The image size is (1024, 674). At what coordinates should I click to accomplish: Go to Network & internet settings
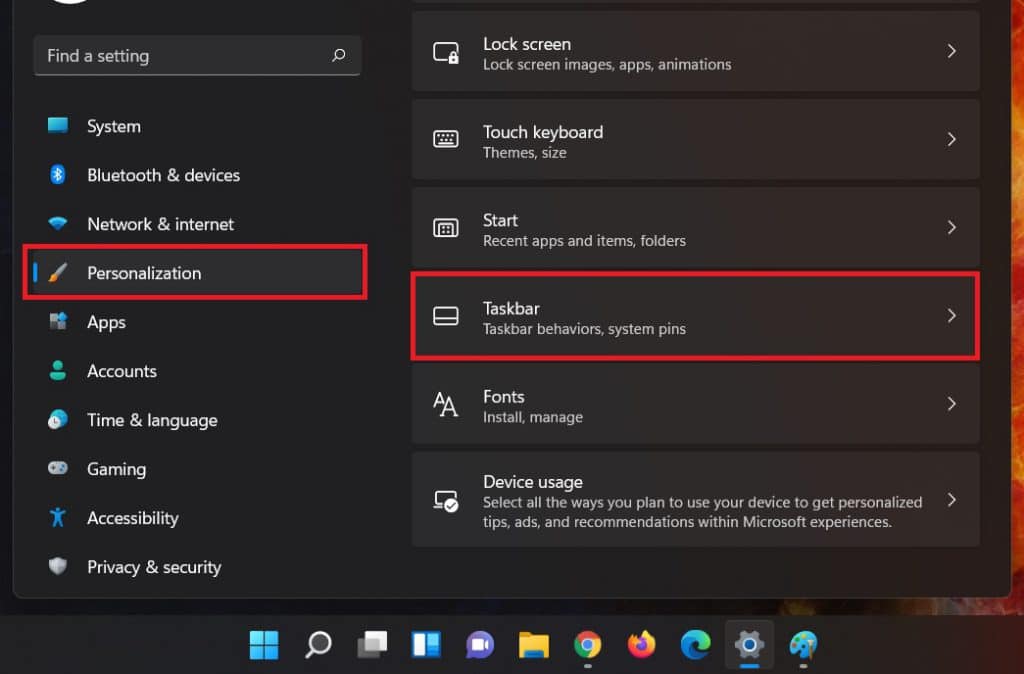pyautogui.click(x=197, y=224)
